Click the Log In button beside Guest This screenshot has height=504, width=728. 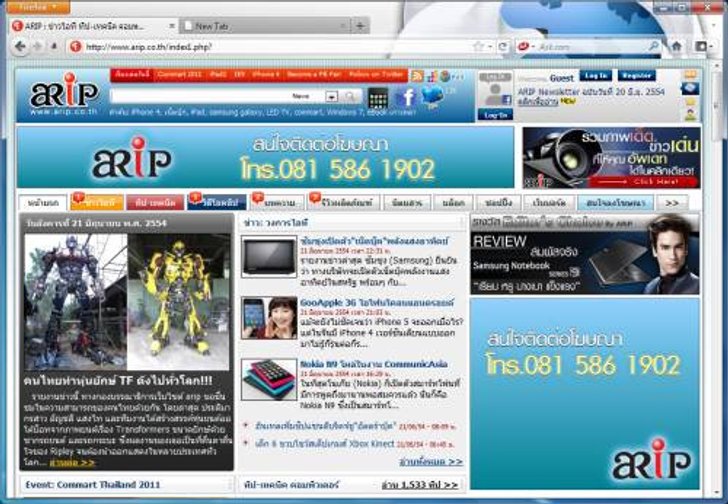[x=596, y=75]
